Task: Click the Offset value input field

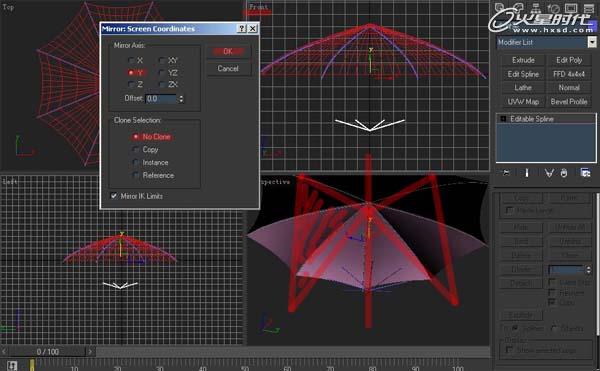Action: [x=161, y=99]
